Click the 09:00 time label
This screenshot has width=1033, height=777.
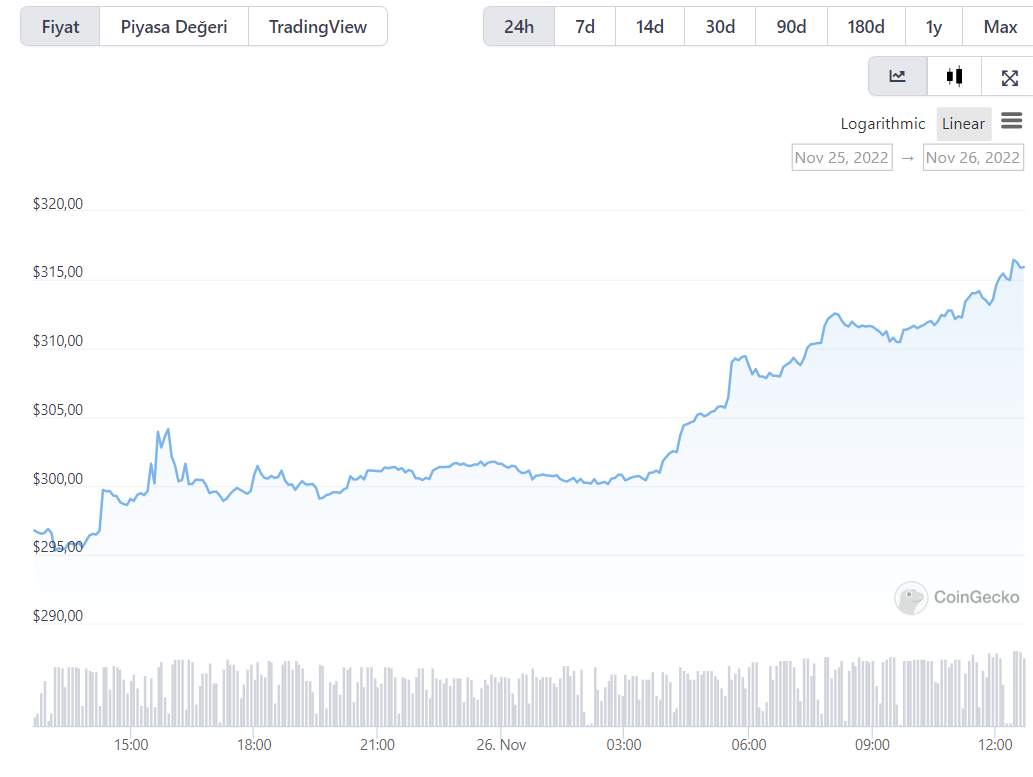[x=872, y=745]
